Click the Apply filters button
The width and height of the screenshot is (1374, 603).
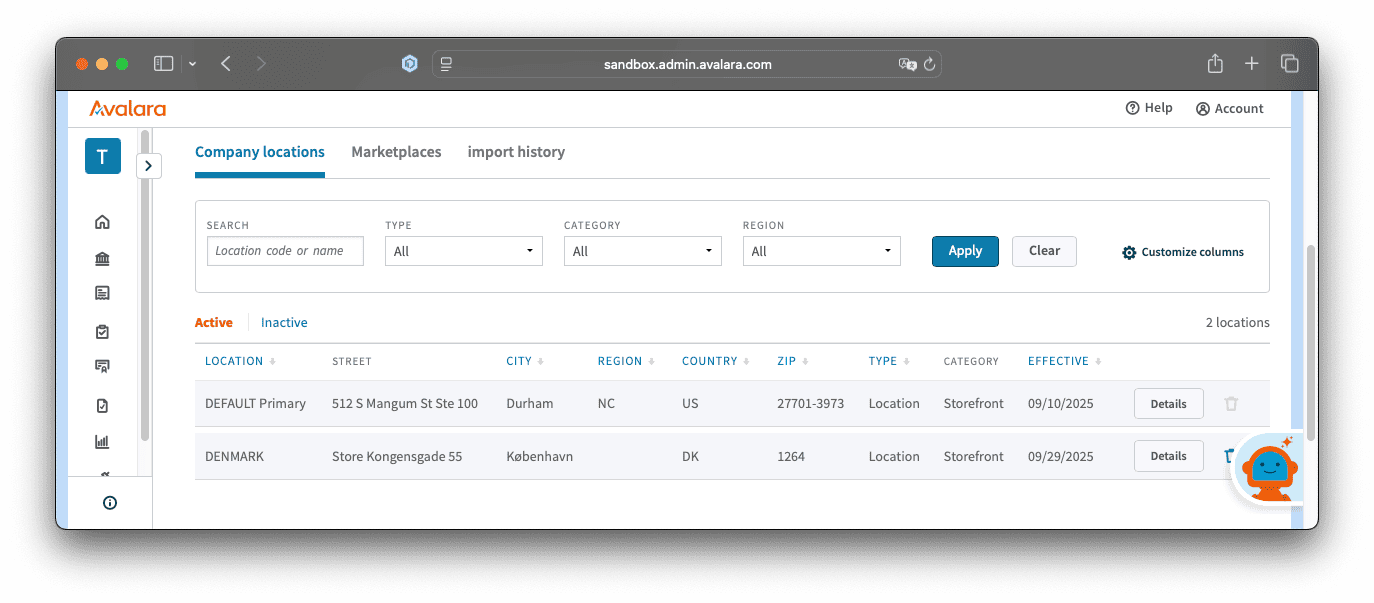click(x=965, y=251)
